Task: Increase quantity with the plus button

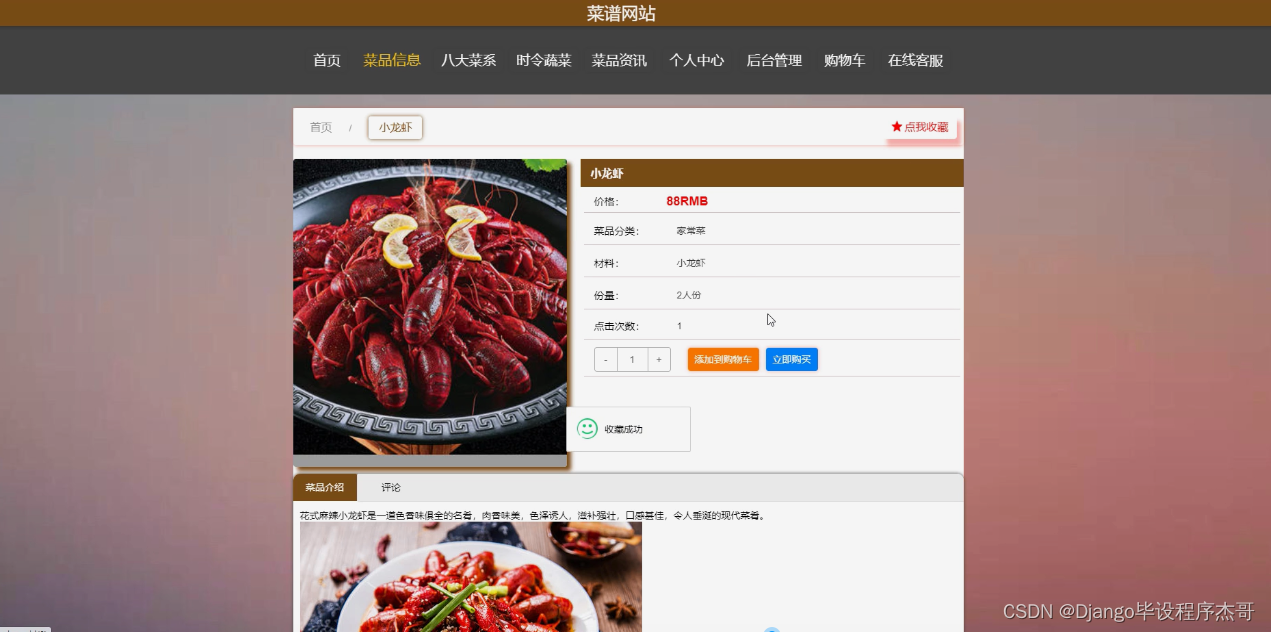Action: tap(659, 360)
